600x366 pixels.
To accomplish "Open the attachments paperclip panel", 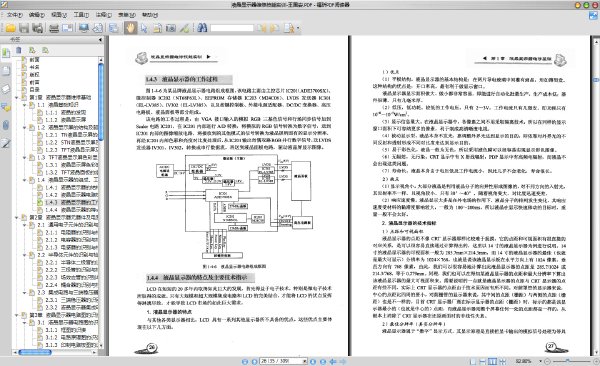I will (6, 125).
